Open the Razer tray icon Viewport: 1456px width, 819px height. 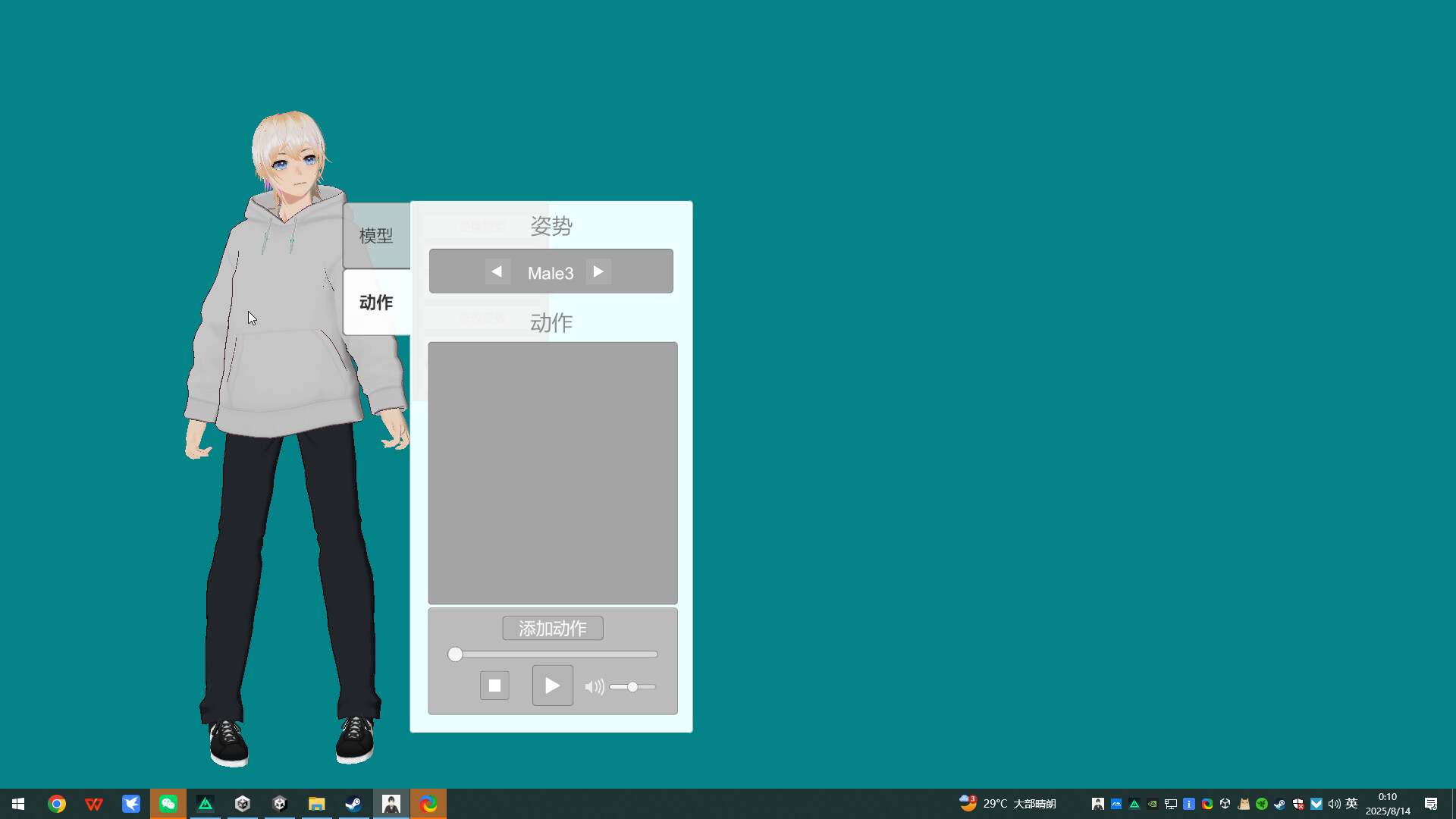[1261, 803]
